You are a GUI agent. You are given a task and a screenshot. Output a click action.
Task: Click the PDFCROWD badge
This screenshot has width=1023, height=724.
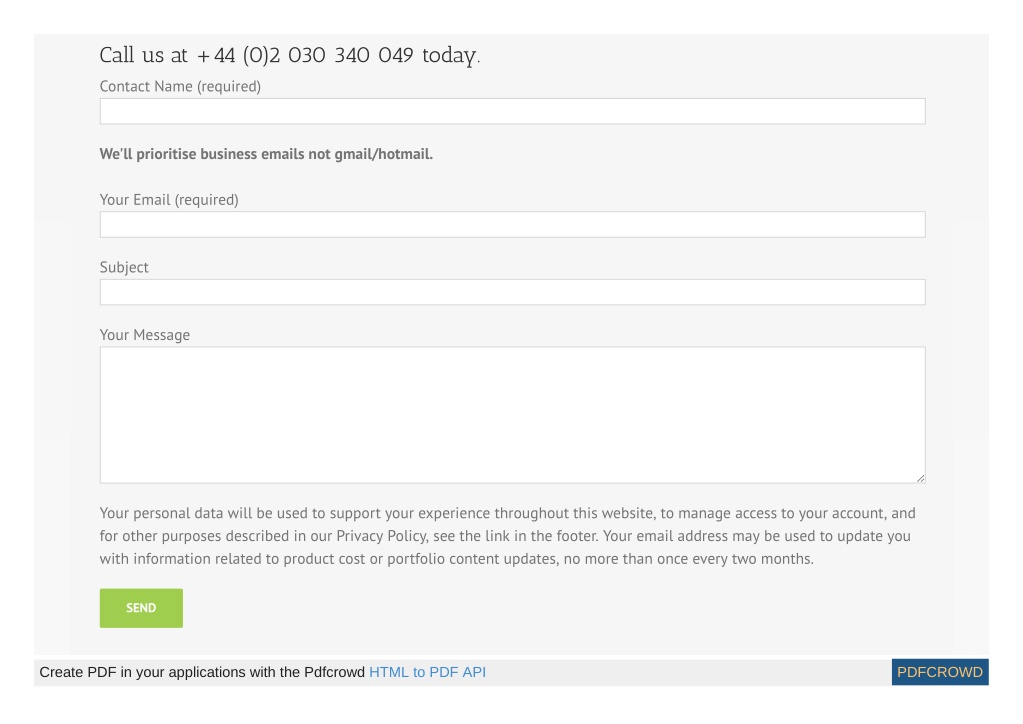tap(939, 672)
